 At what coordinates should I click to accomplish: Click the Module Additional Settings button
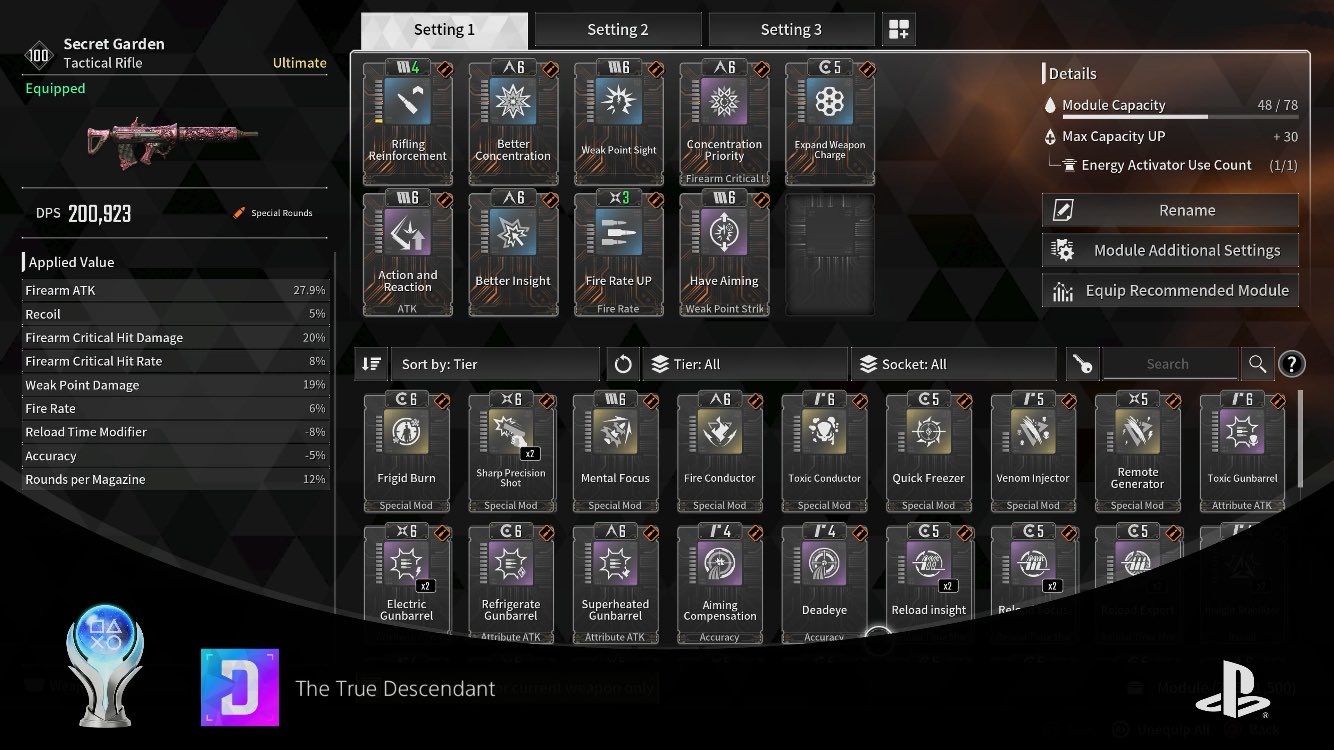[x=1170, y=250]
